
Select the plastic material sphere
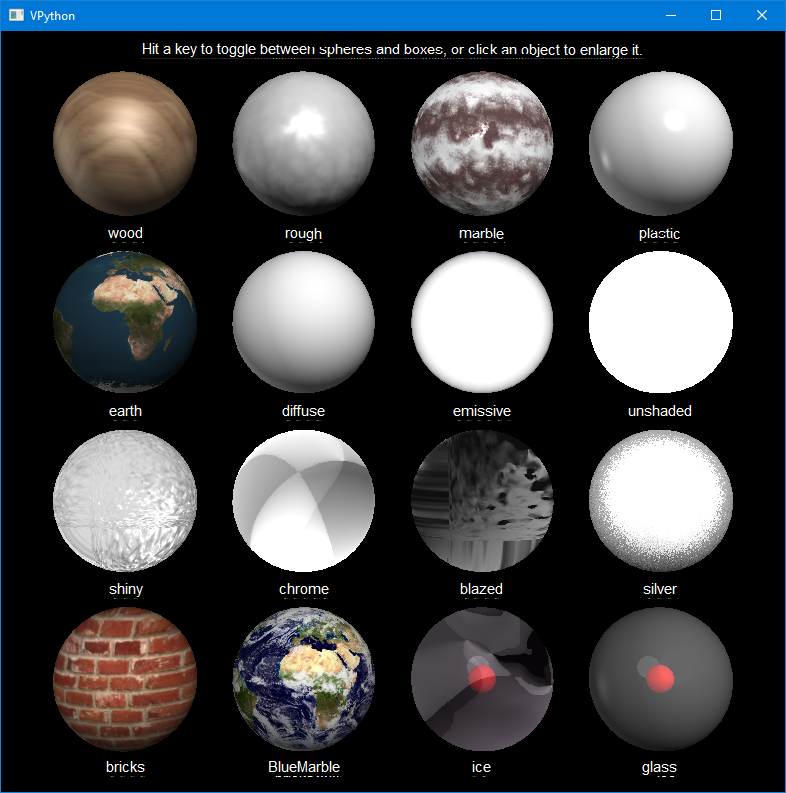click(661, 144)
